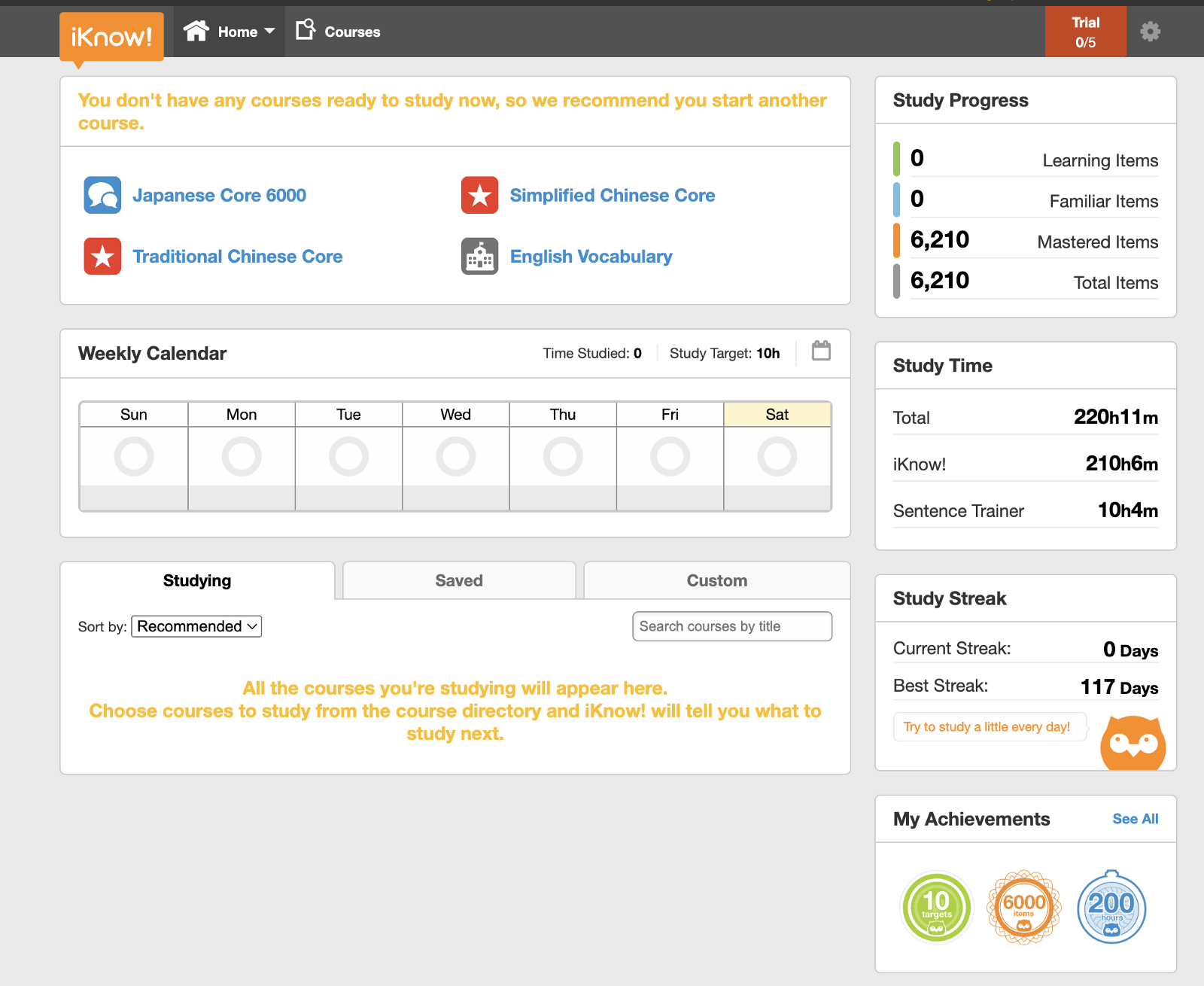Switch to the Saved tab

459,580
